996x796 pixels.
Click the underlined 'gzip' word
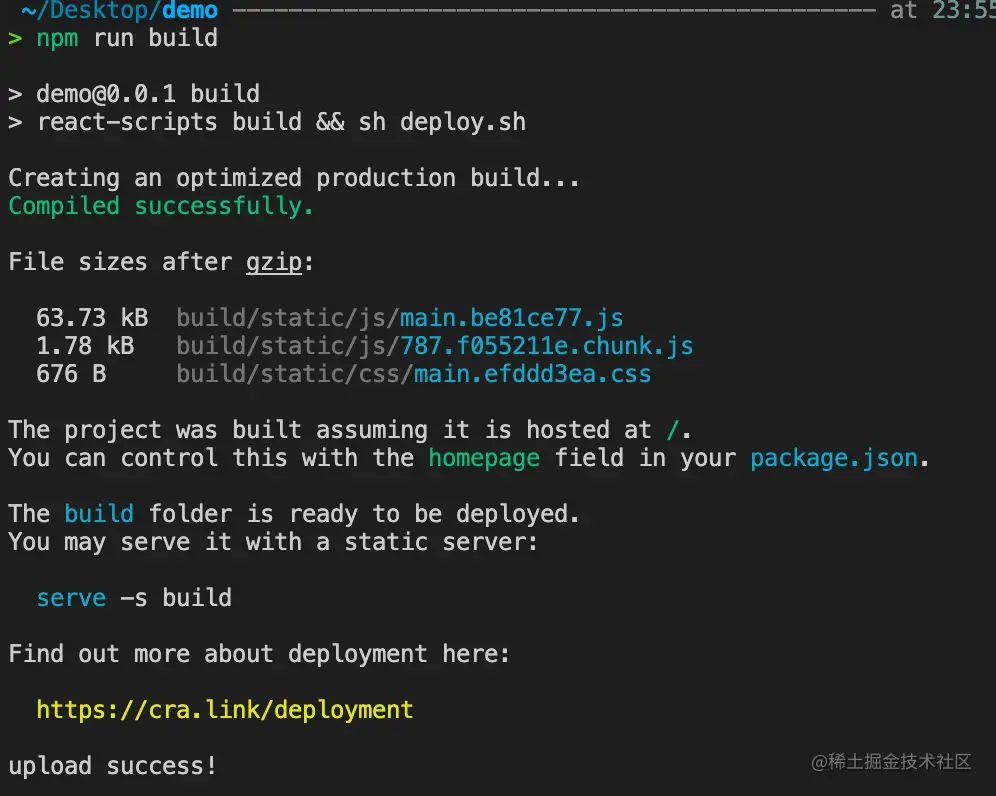(274, 262)
